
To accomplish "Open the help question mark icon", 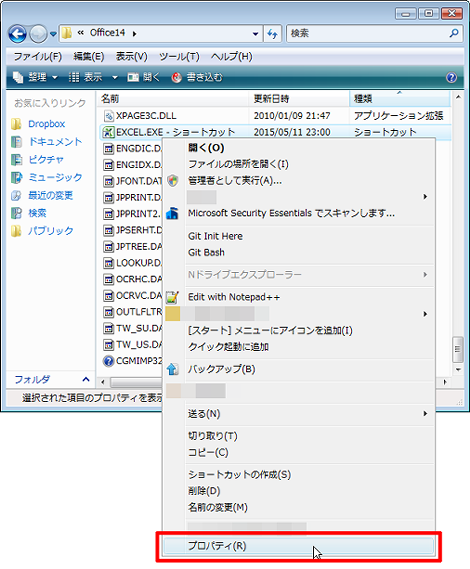I will pyautogui.click(x=451, y=77).
